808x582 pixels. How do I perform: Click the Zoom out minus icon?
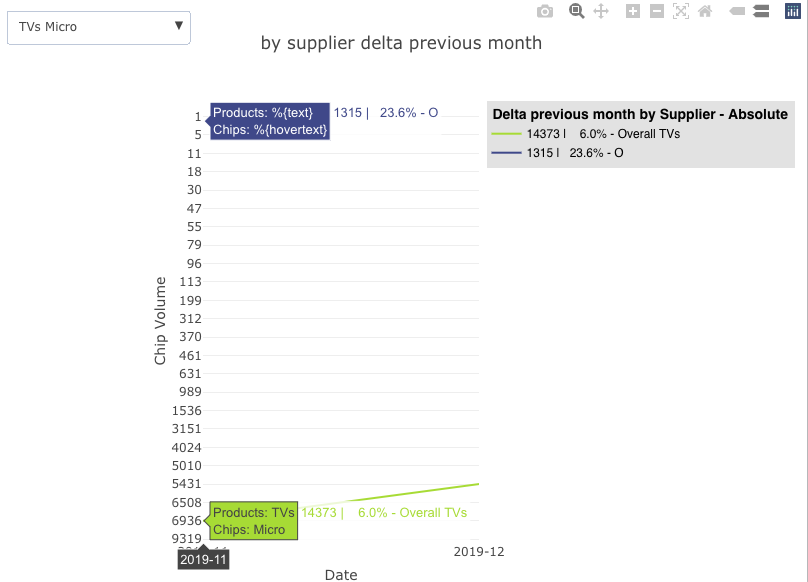[657, 11]
